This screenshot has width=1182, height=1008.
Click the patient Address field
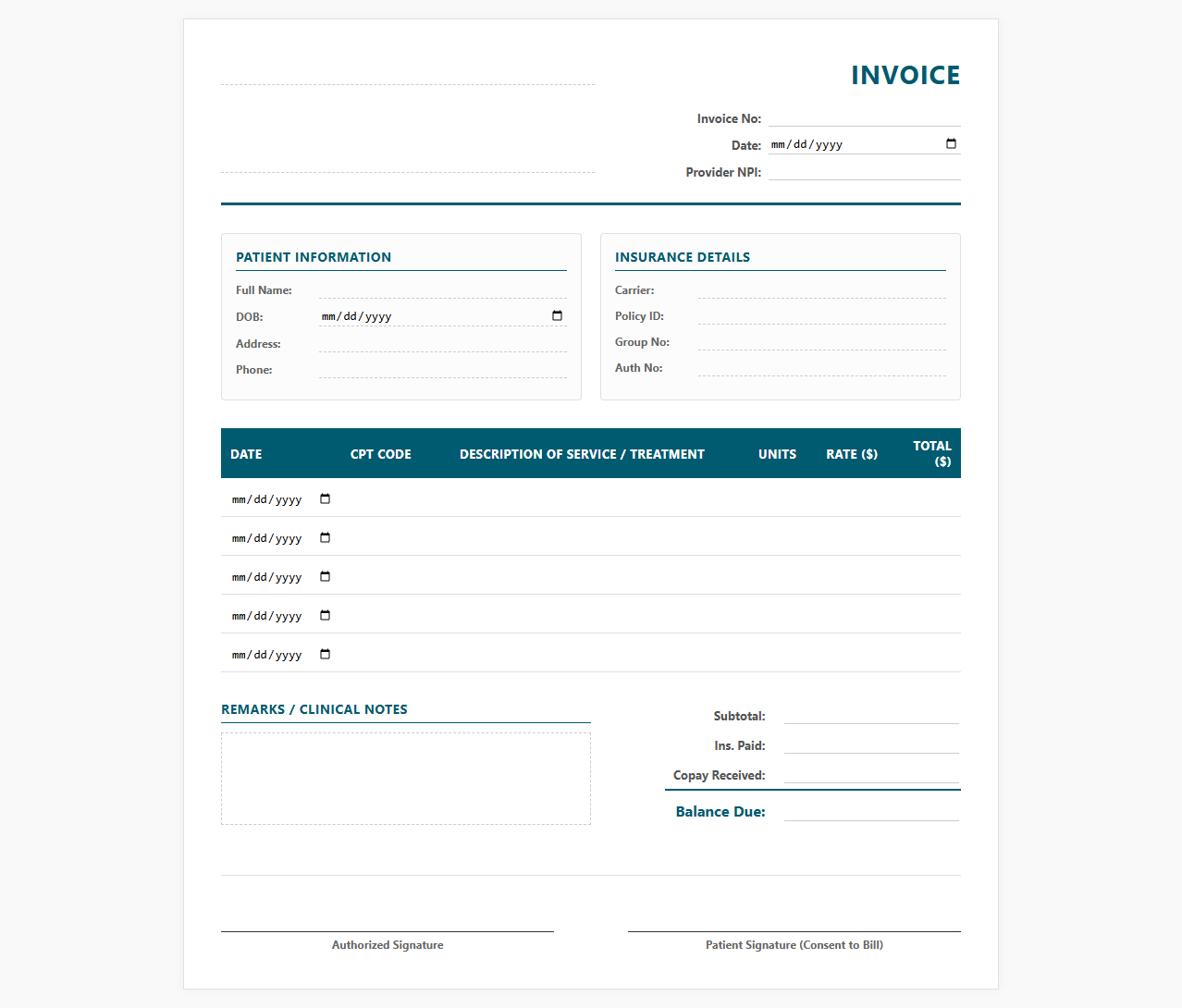click(x=443, y=343)
